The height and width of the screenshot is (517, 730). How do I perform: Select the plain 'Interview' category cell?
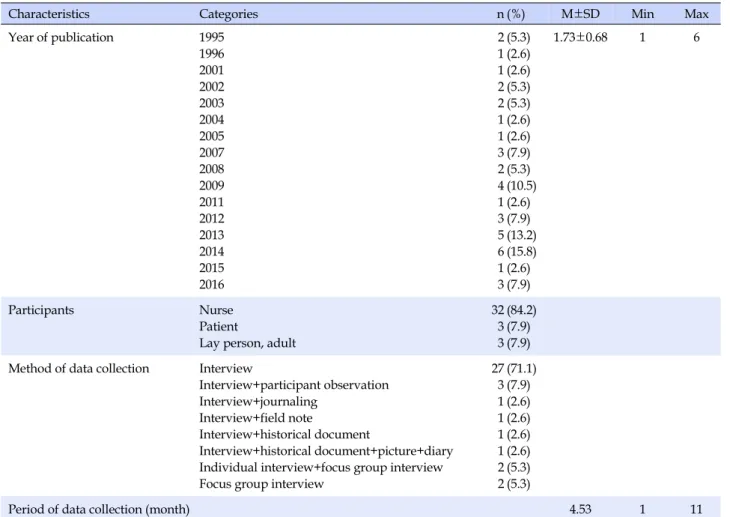click(x=226, y=368)
